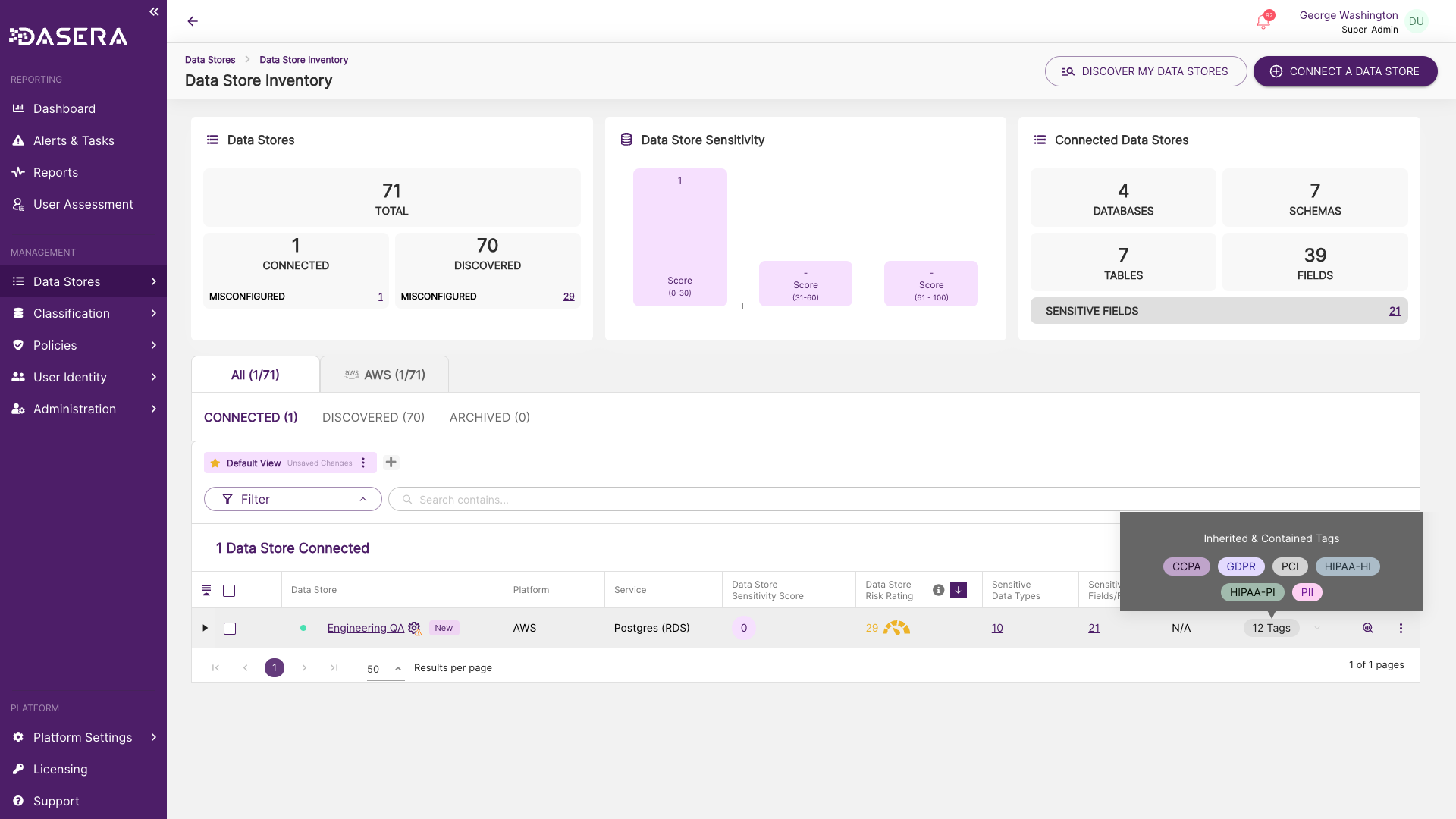The height and width of the screenshot is (819, 1456).
Task: Change results per page dropdown
Action: pos(385,669)
